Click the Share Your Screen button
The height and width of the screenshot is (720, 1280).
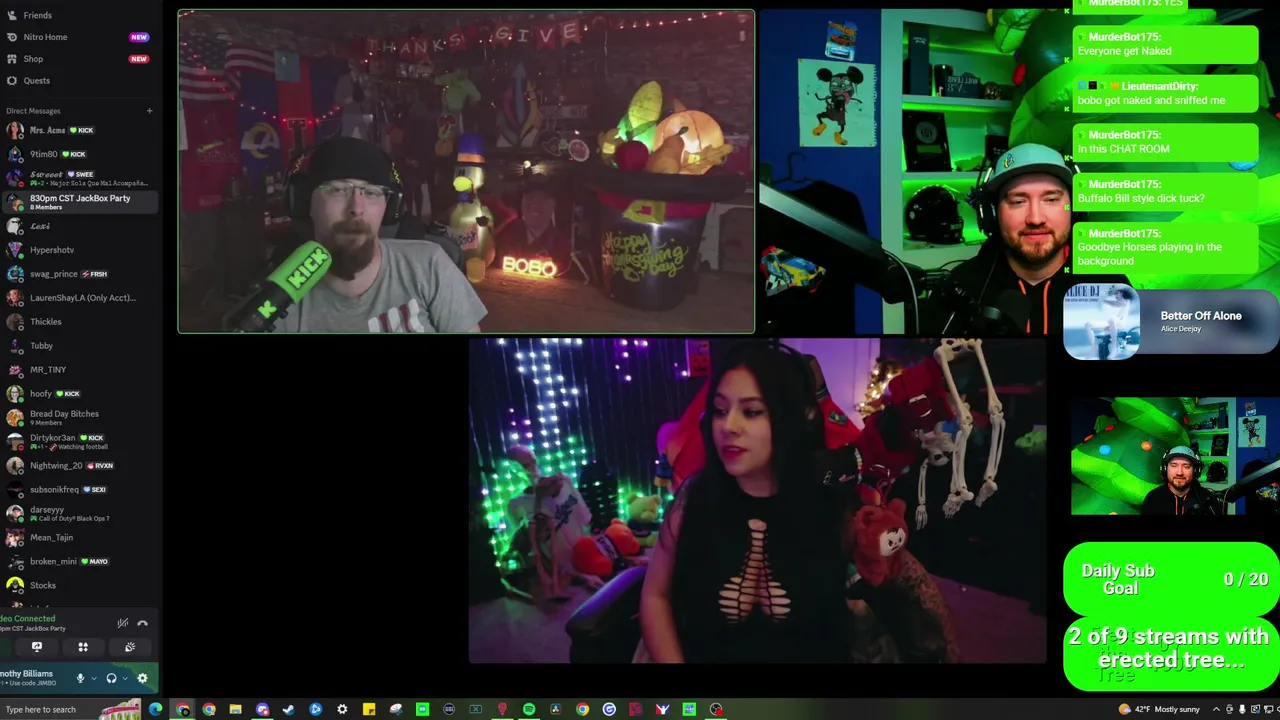[x=37, y=647]
